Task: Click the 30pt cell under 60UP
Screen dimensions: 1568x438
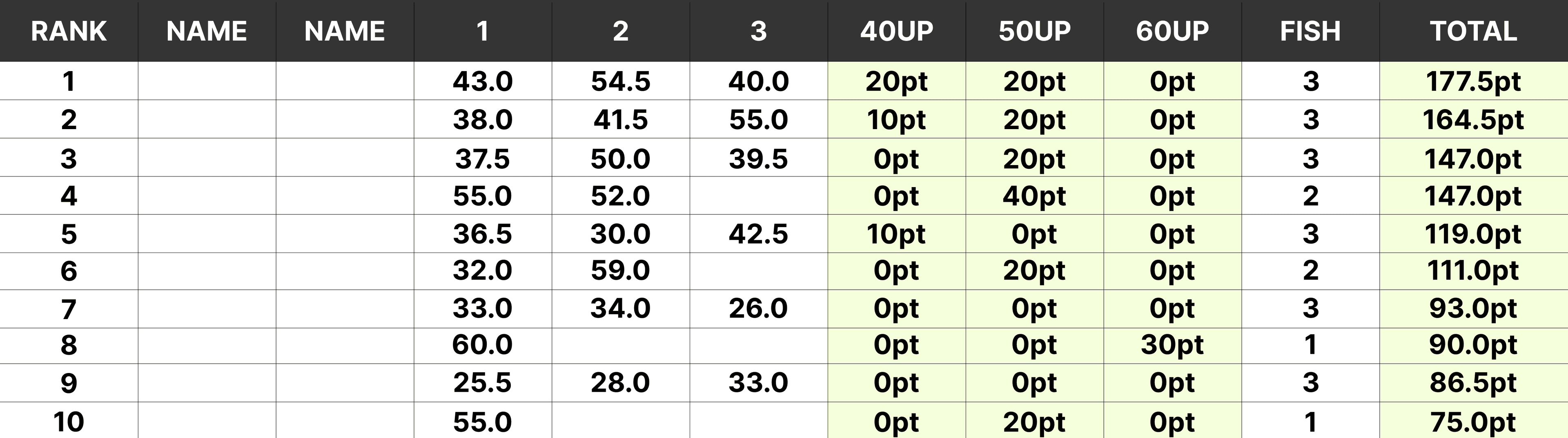Action: tap(1172, 345)
